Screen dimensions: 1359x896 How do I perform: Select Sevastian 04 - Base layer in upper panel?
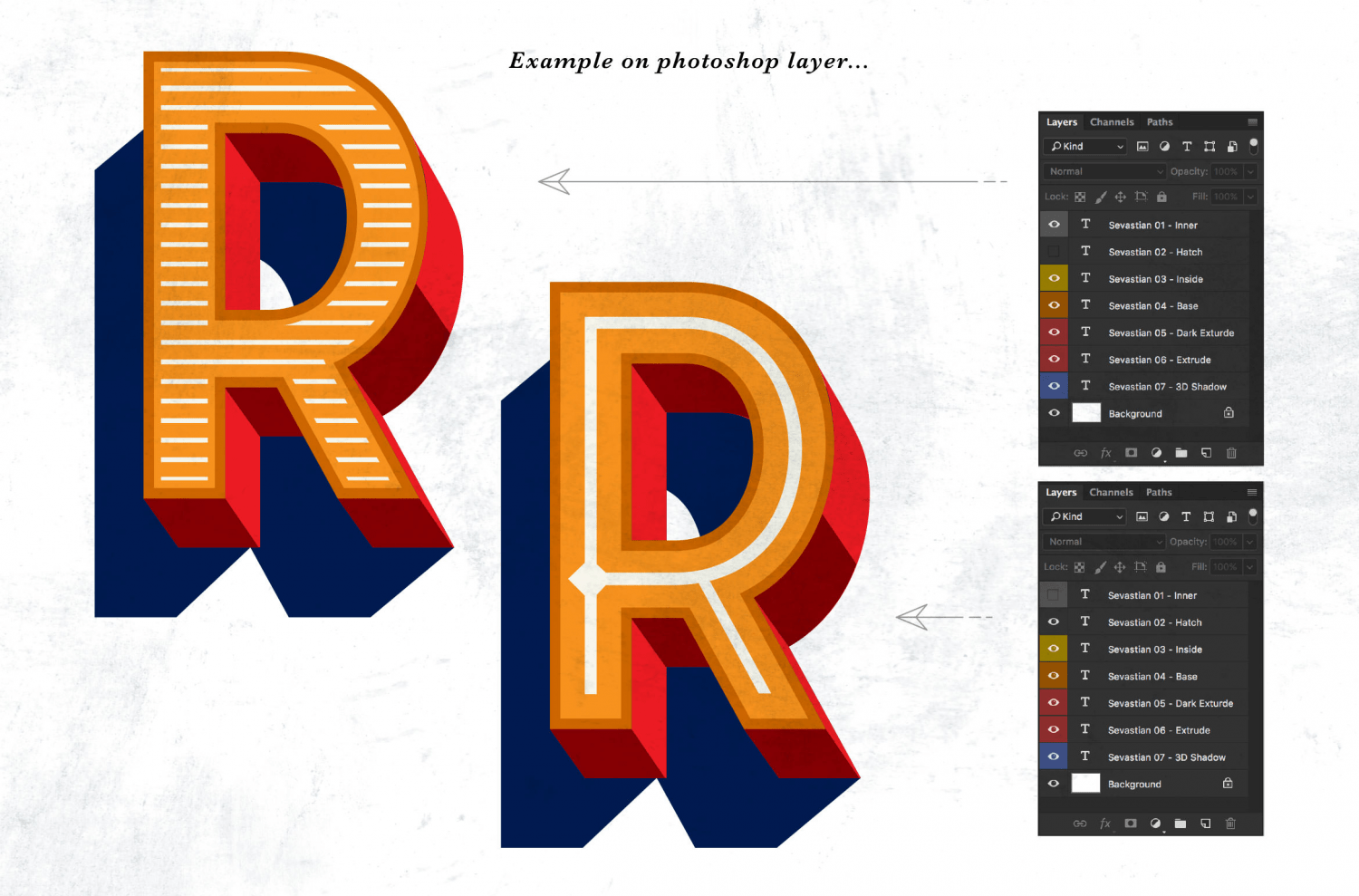pos(1152,306)
